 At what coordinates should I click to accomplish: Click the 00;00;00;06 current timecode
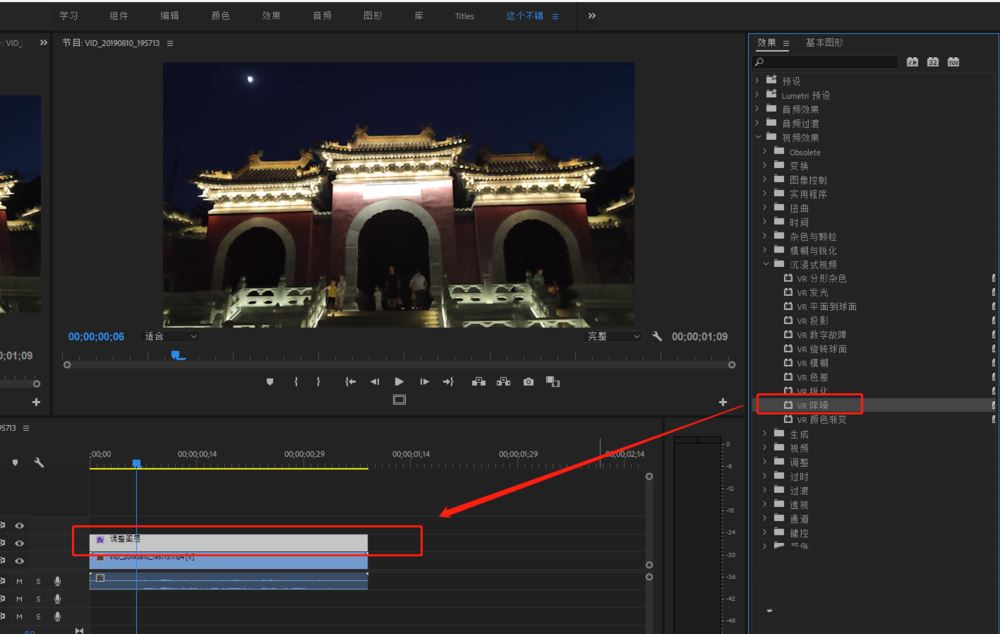coord(96,336)
